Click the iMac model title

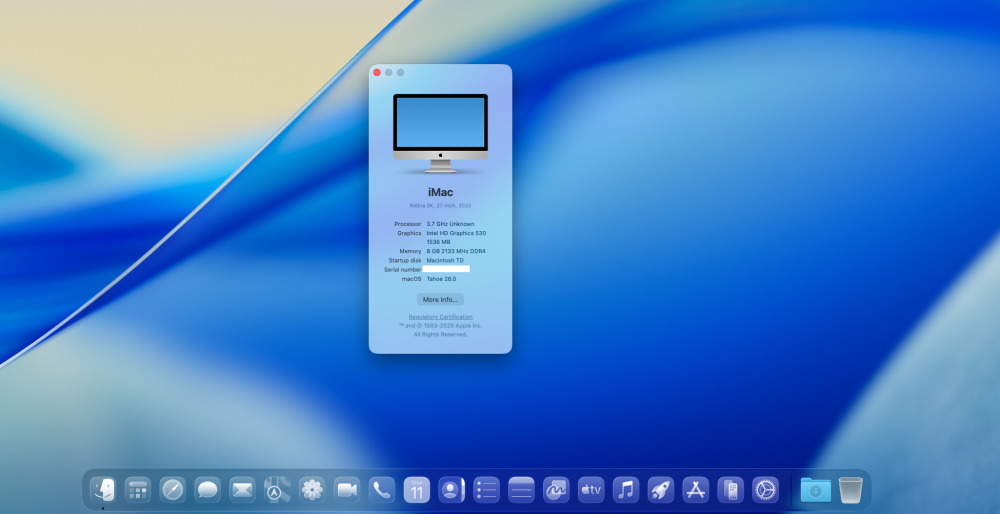pos(441,192)
